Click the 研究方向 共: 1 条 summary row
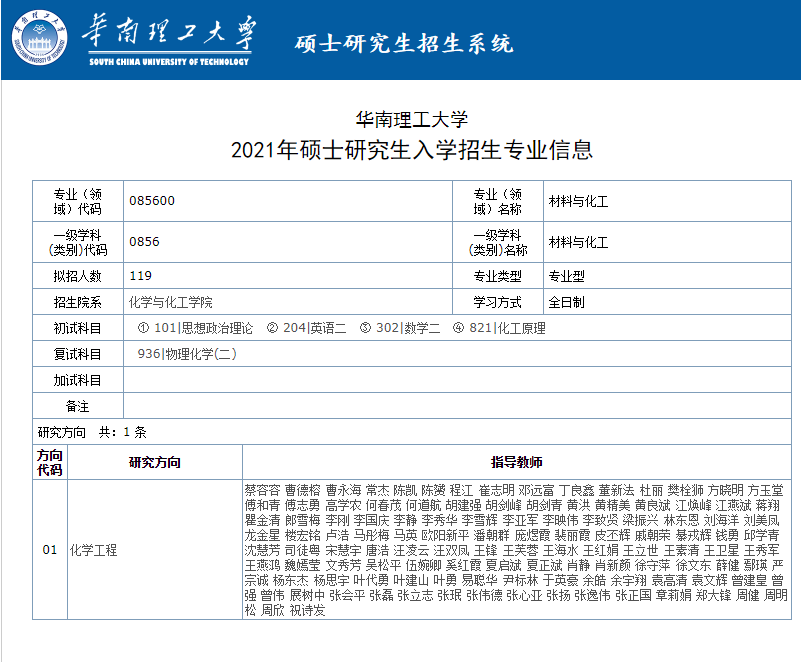This screenshot has height=662, width=805. click(412, 432)
